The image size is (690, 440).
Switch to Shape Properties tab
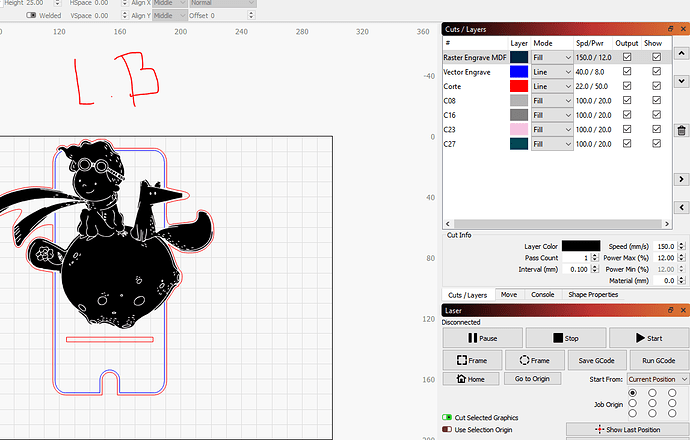click(593, 294)
